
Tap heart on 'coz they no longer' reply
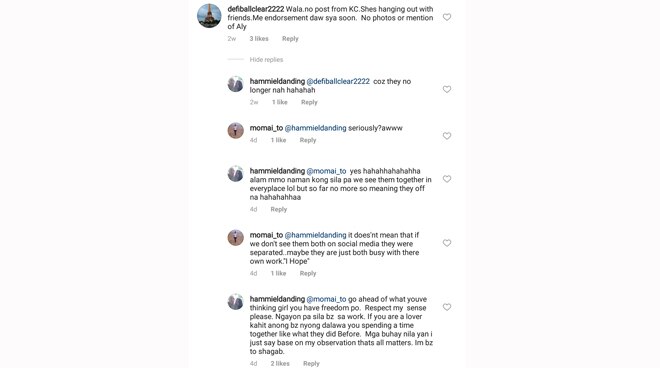(447, 89)
